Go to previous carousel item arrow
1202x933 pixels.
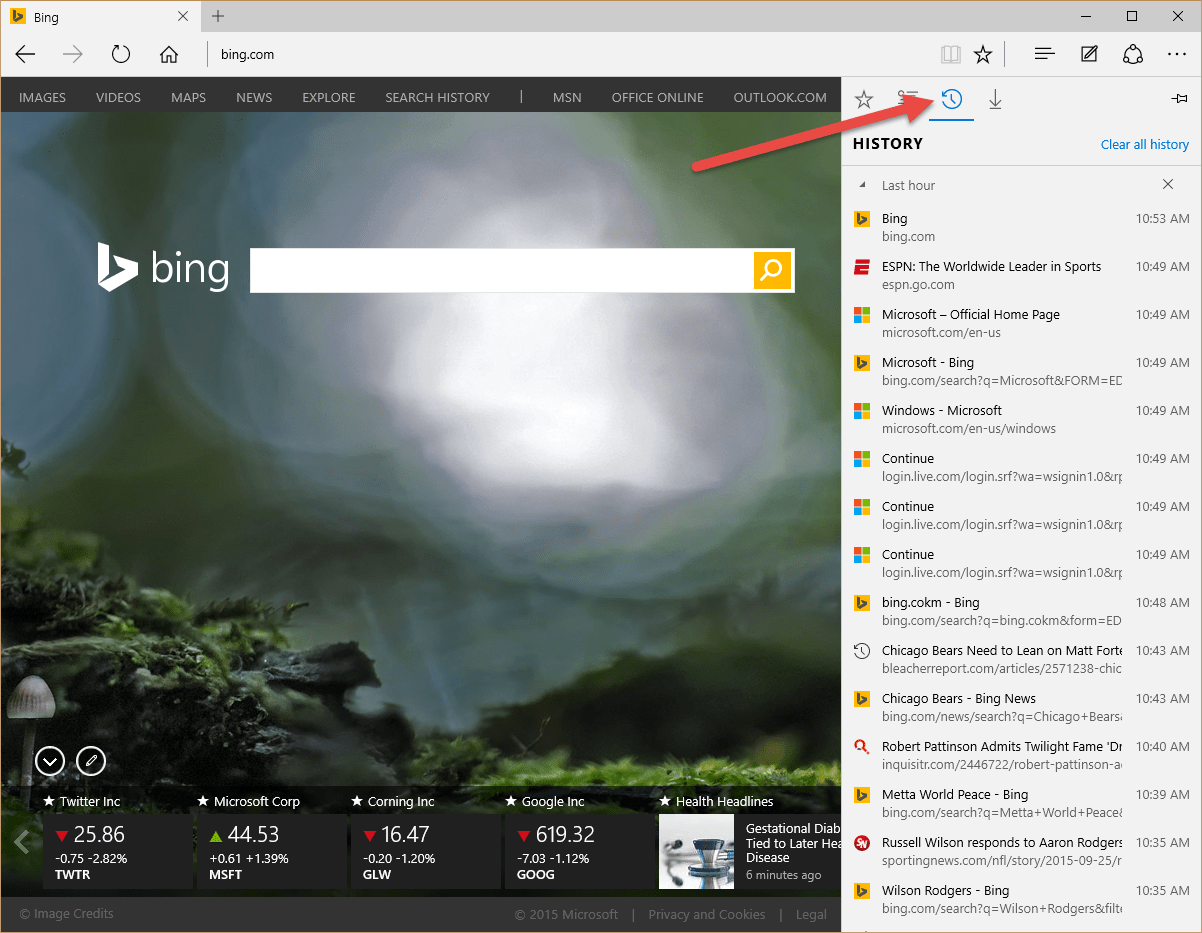pyautogui.click(x=21, y=842)
